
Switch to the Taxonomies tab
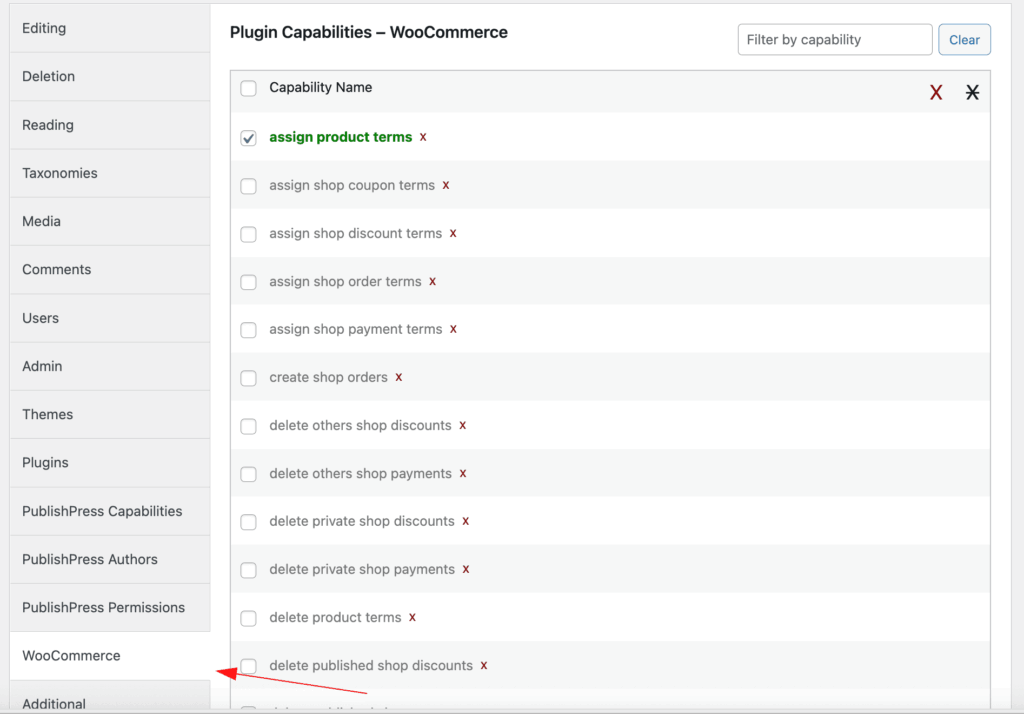coord(110,173)
